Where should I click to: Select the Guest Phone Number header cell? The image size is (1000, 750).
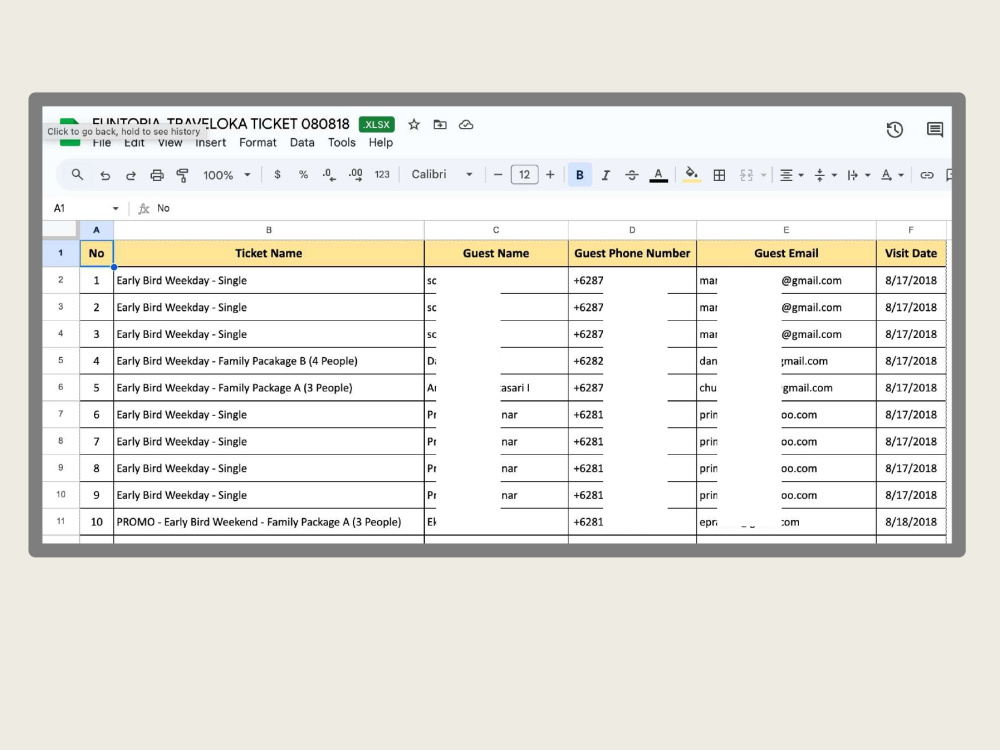[632, 253]
